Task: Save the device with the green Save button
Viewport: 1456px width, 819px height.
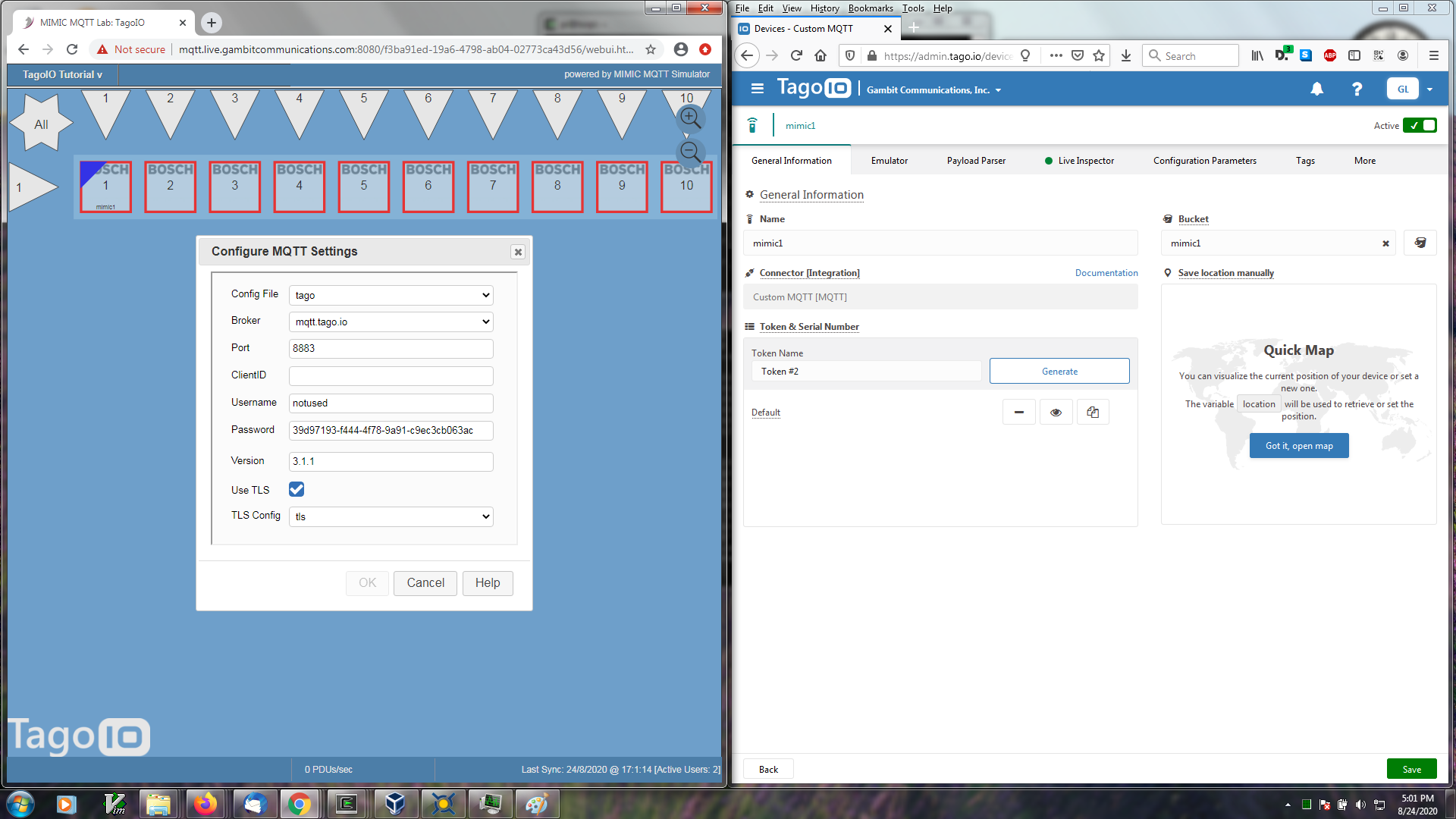Action: tap(1412, 769)
